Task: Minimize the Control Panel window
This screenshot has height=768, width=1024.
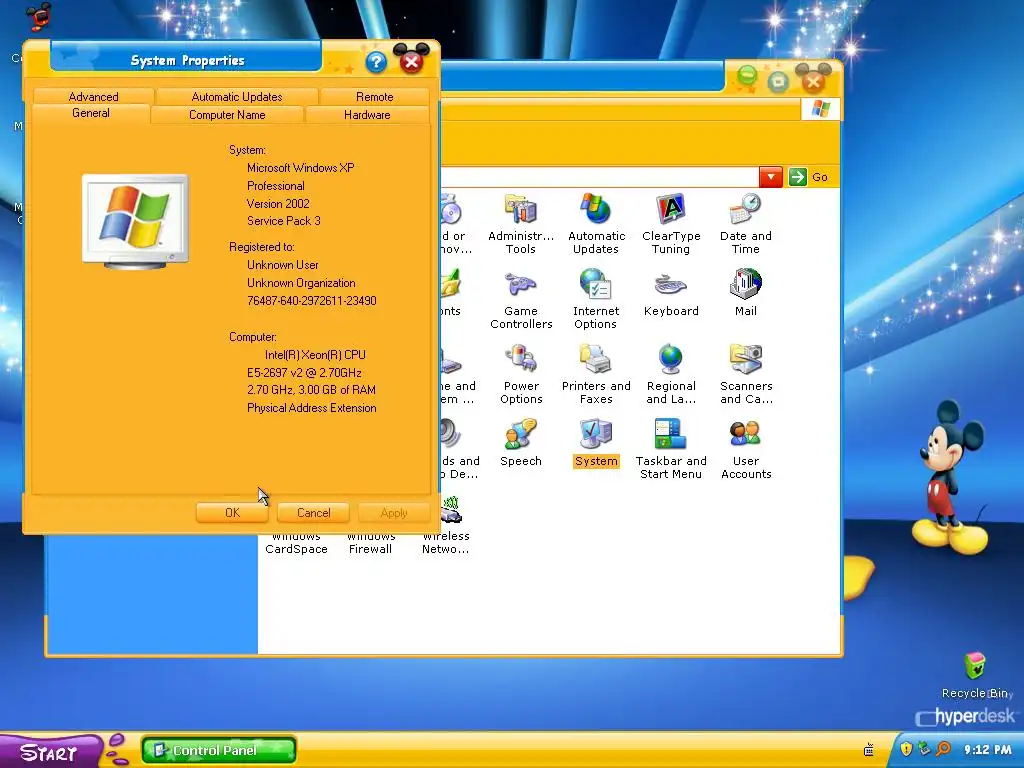Action: tap(746, 78)
